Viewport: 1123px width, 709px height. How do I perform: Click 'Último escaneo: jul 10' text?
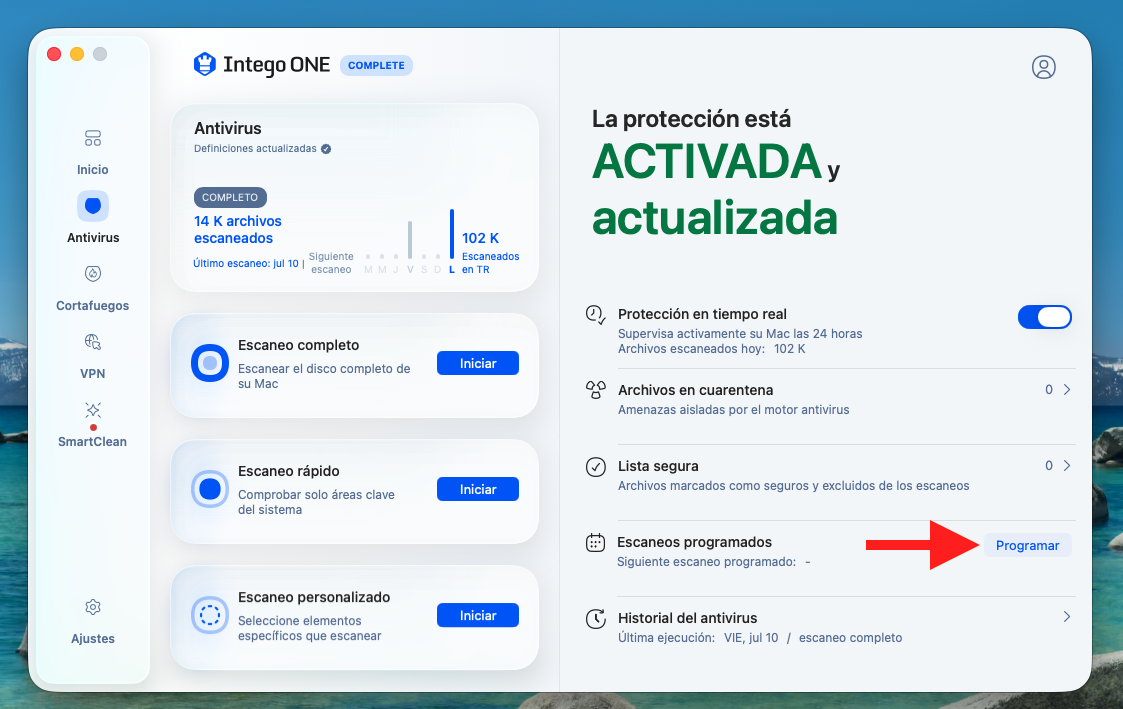(246, 264)
